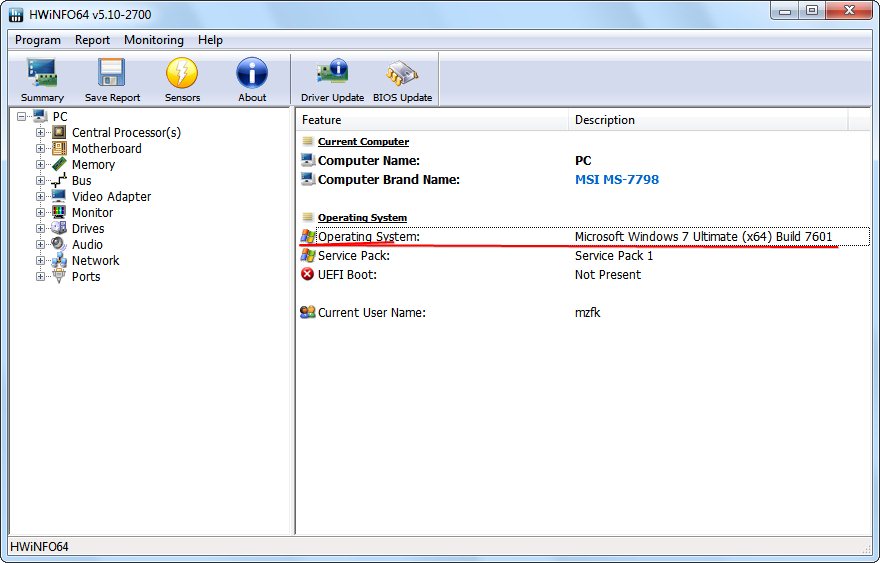
Task: Open the Program menu
Action: tap(38, 40)
